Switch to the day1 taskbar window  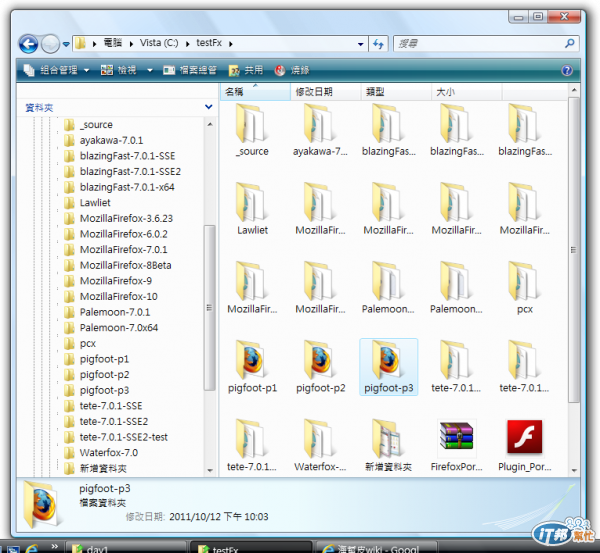pyautogui.click(x=126, y=548)
